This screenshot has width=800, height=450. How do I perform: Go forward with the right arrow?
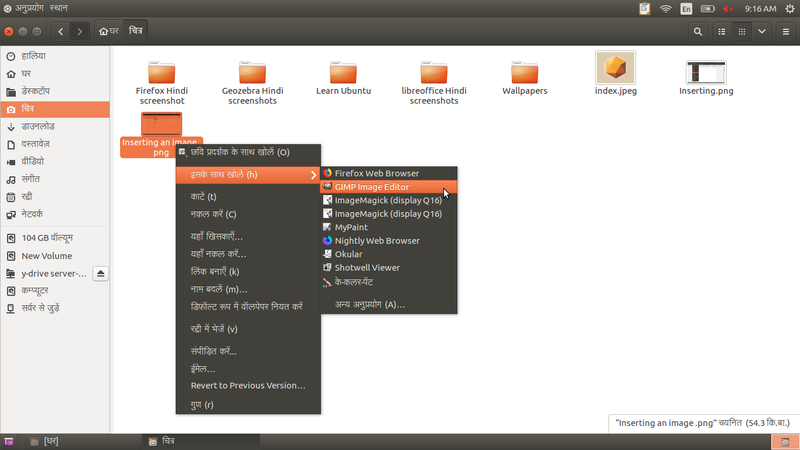(80, 32)
